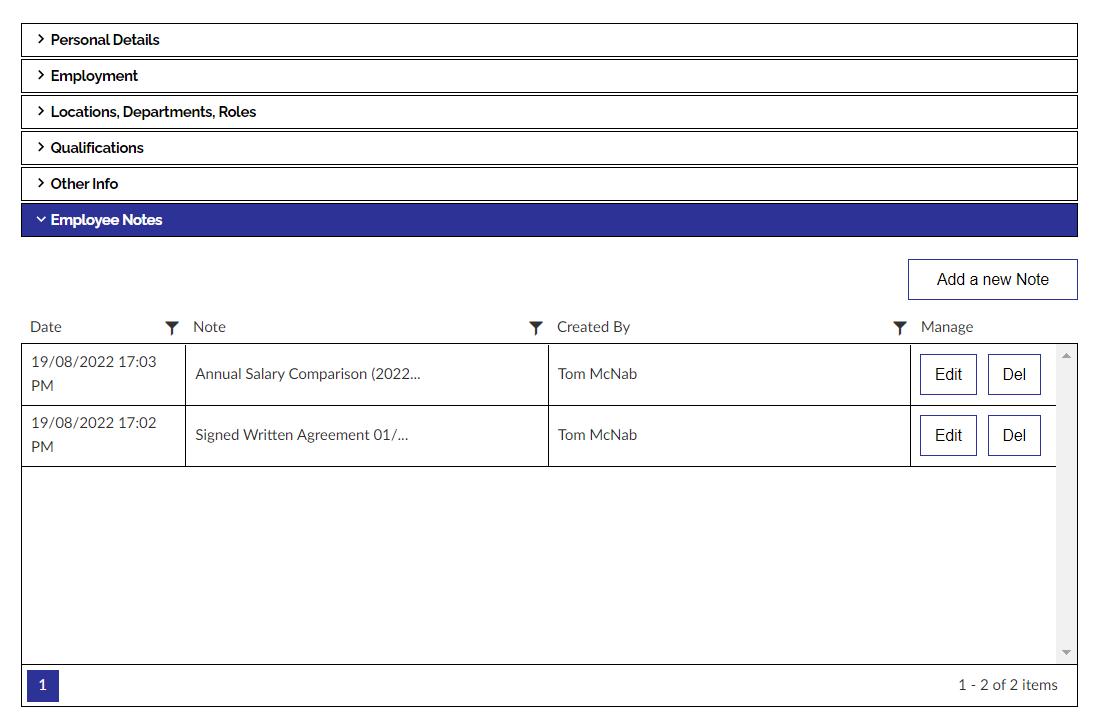Image resolution: width=1093 pixels, height=716 pixels.
Task: Collapse the Employee Notes section
Action: tap(106, 220)
